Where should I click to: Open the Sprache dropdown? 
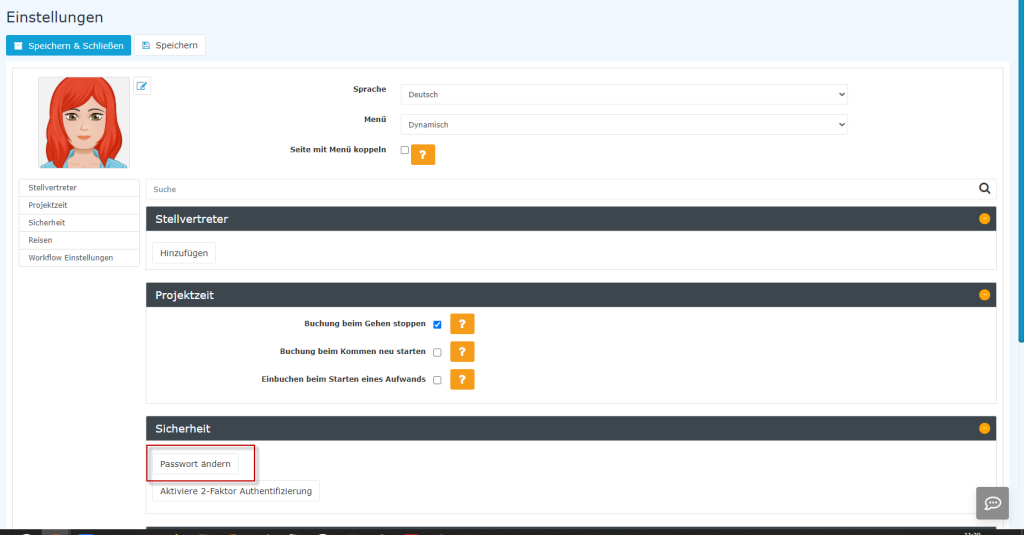623,95
